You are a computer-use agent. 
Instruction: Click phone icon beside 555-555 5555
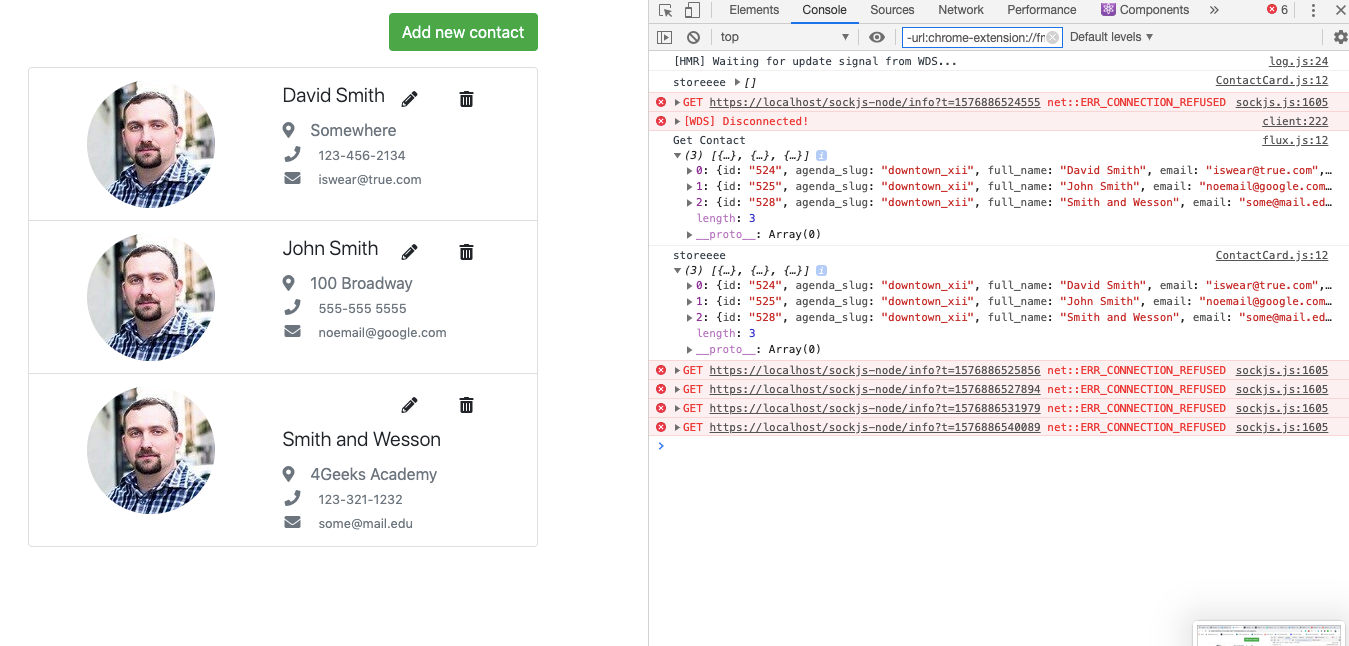292,307
